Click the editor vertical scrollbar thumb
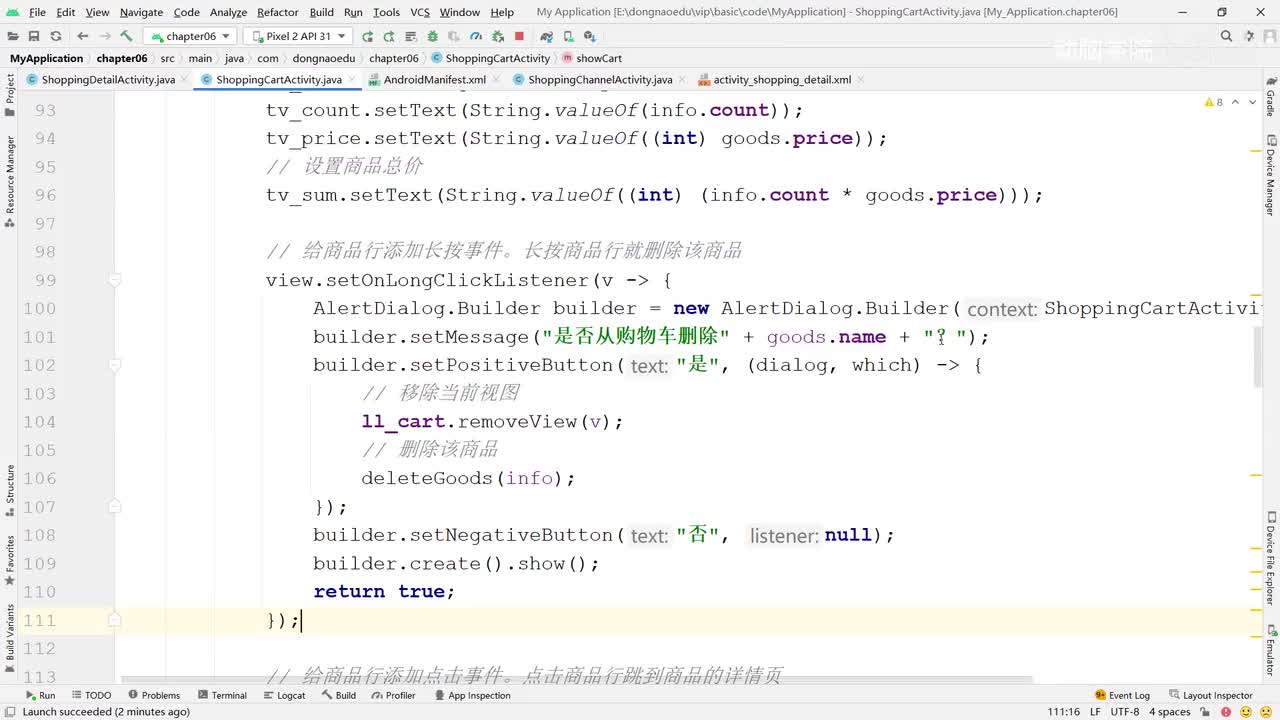1280x720 pixels. [x=1257, y=358]
